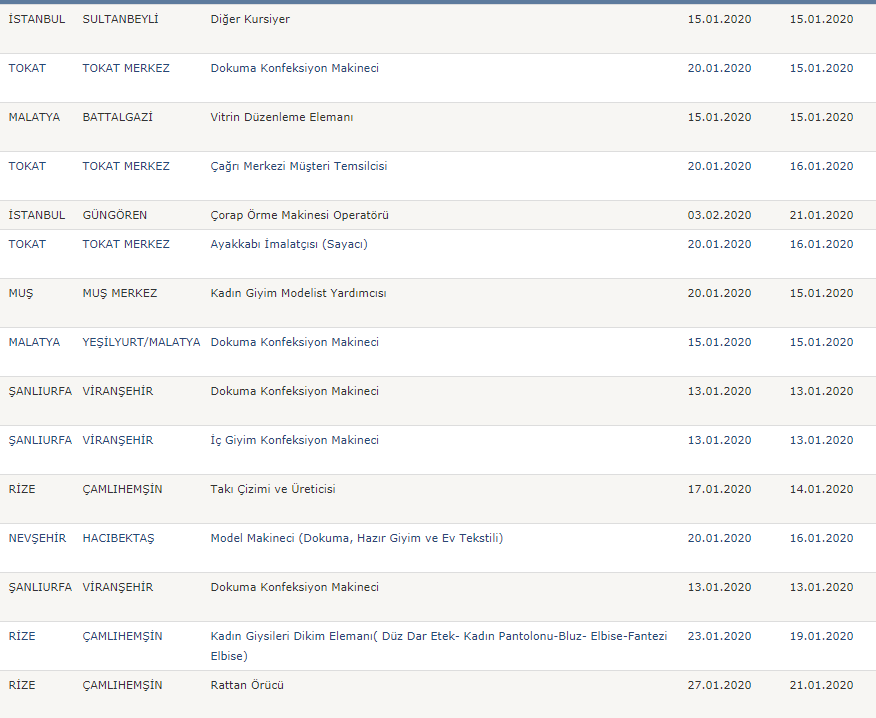
Task: Click the 27.01.2020 date in Rattan row
Action: pyautogui.click(x=719, y=685)
